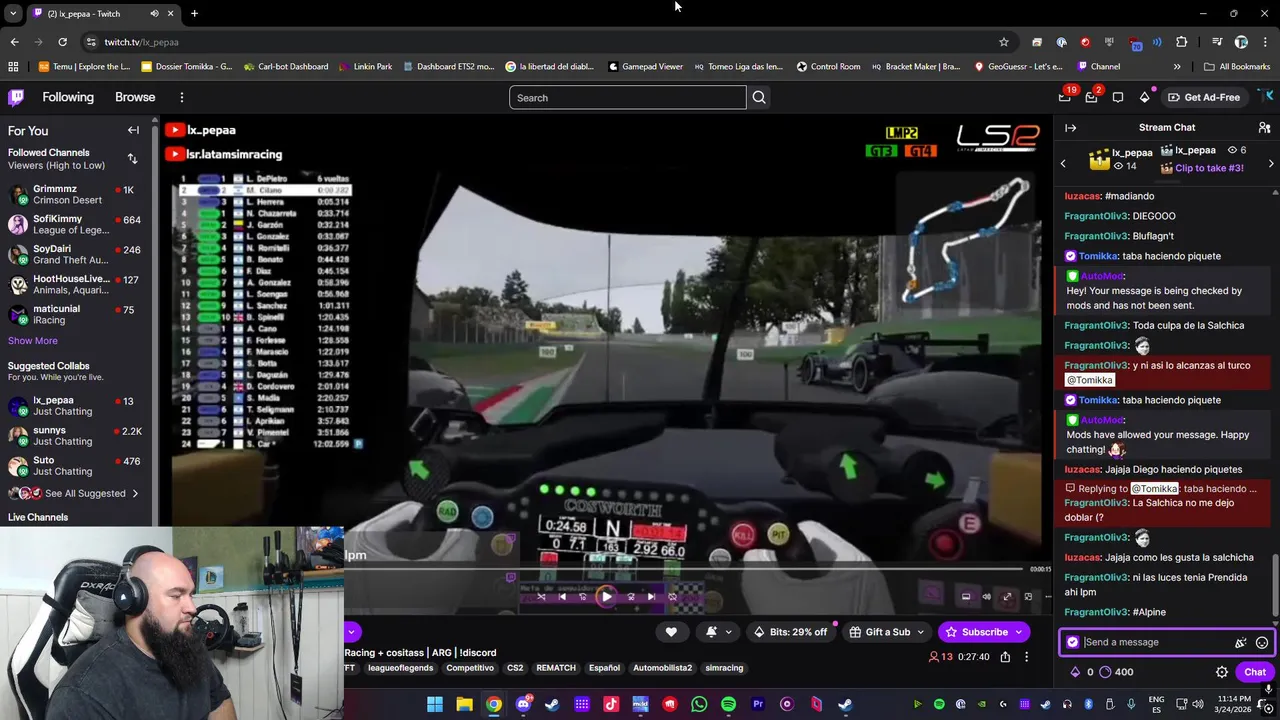This screenshot has width=1280, height=720.
Task: Open a new browser tab
Action: [194, 14]
